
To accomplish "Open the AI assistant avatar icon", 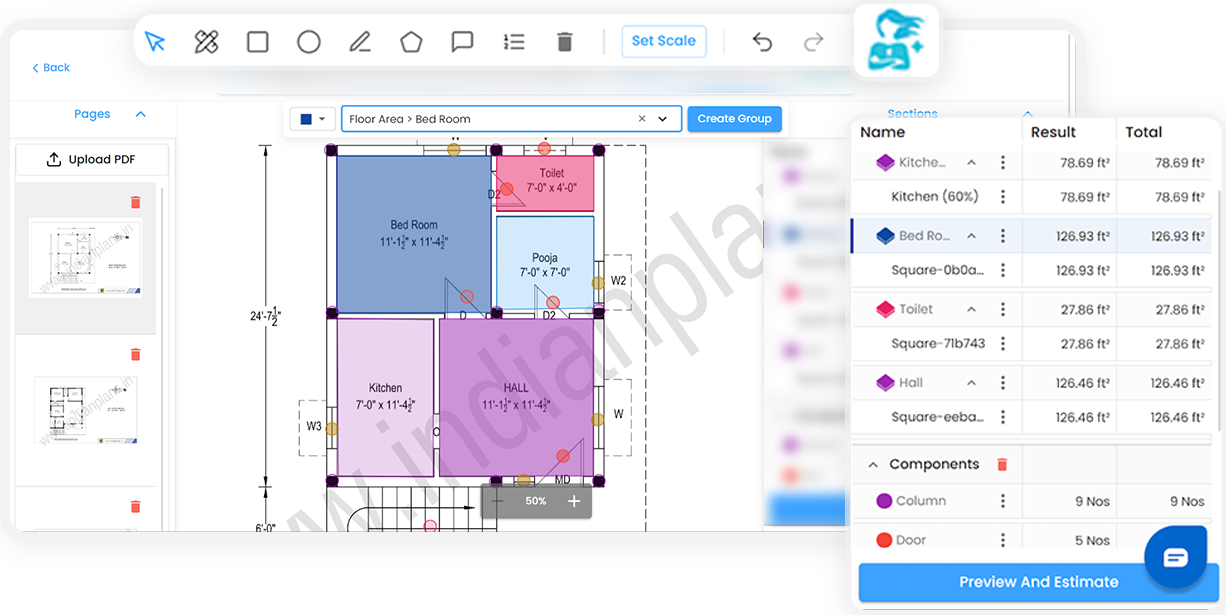I will pyautogui.click(x=896, y=40).
